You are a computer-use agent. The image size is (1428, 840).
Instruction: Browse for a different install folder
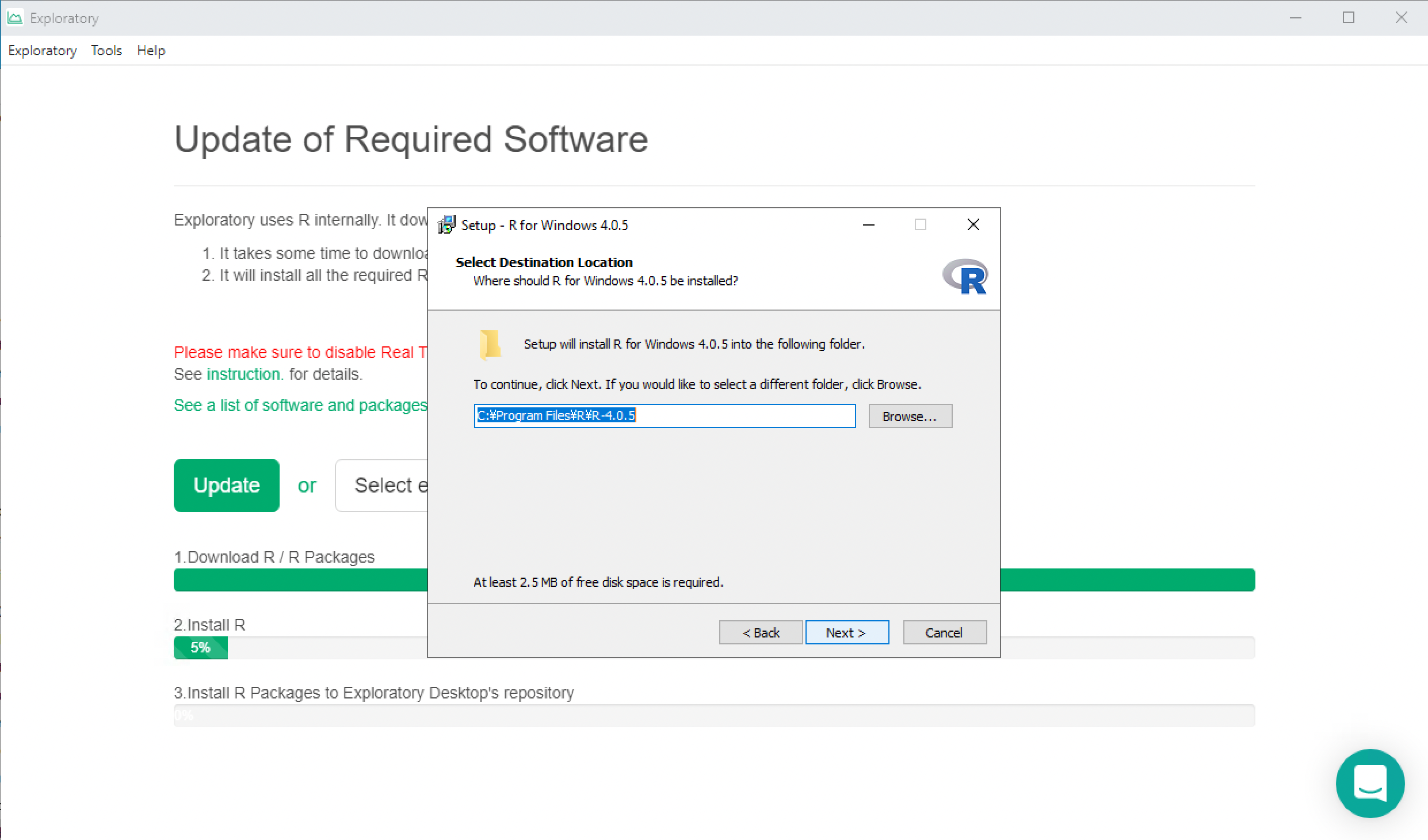click(x=910, y=416)
